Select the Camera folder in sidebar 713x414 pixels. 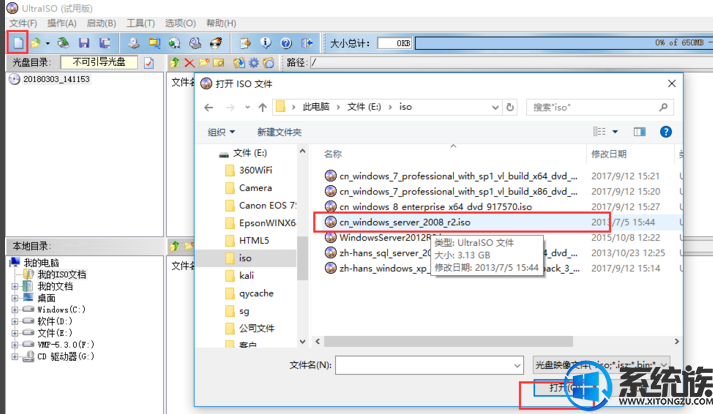click(x=256, y=188)
